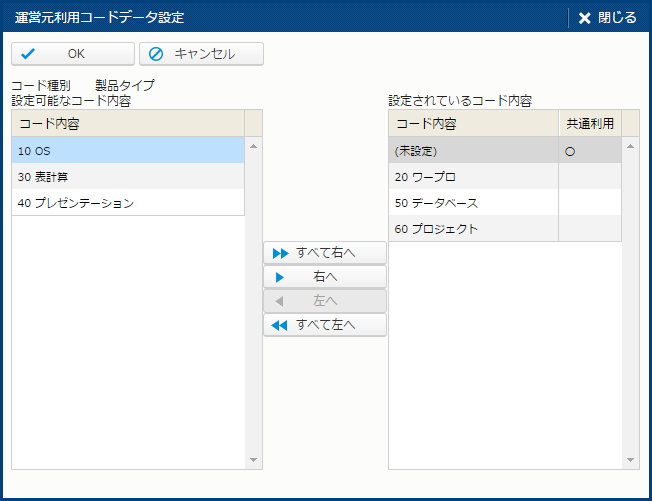
Task: Toggle 共通利用 circle for (未設定) row
Action: (570, 151)
